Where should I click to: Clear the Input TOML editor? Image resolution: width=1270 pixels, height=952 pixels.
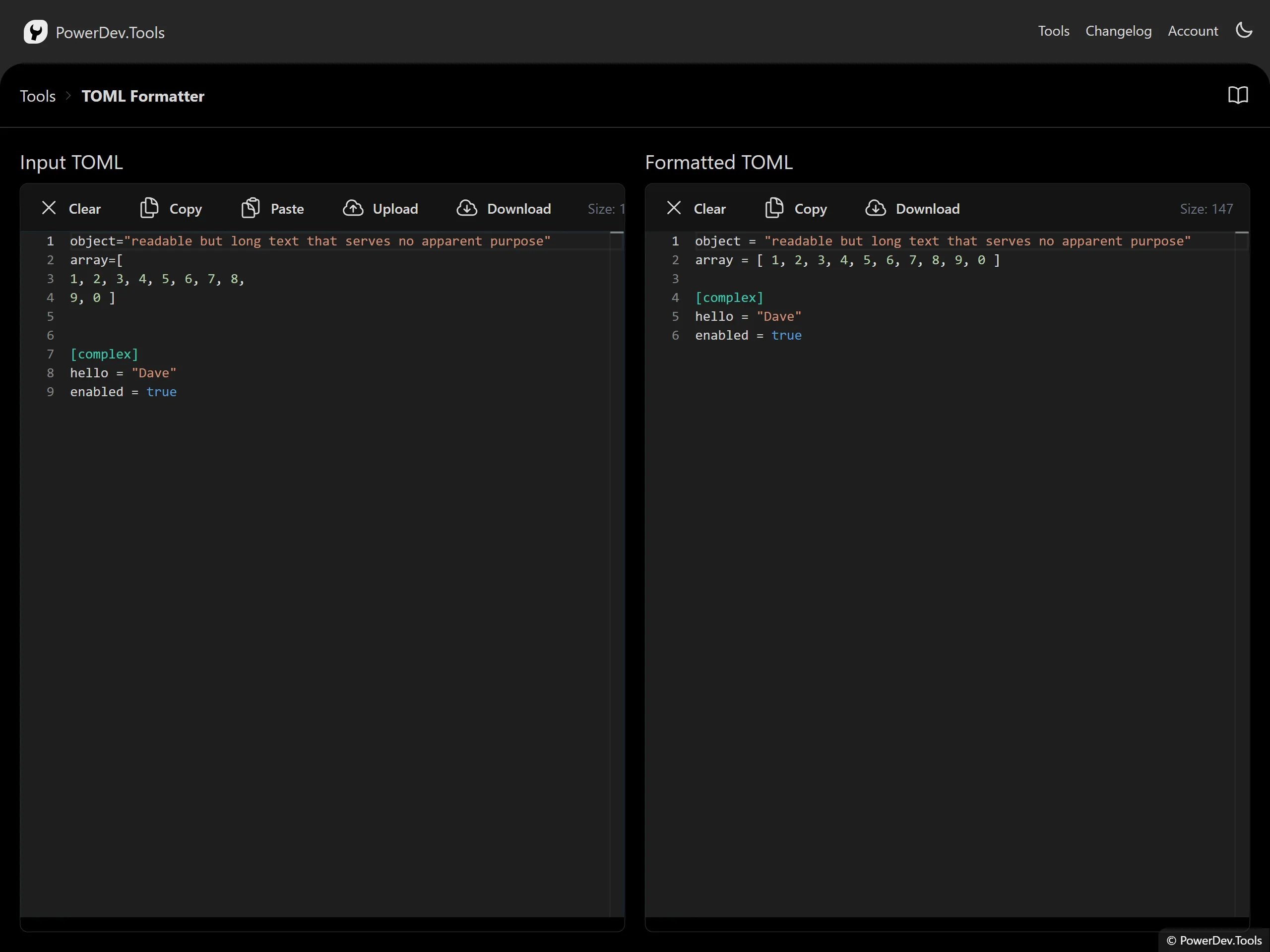71,208
